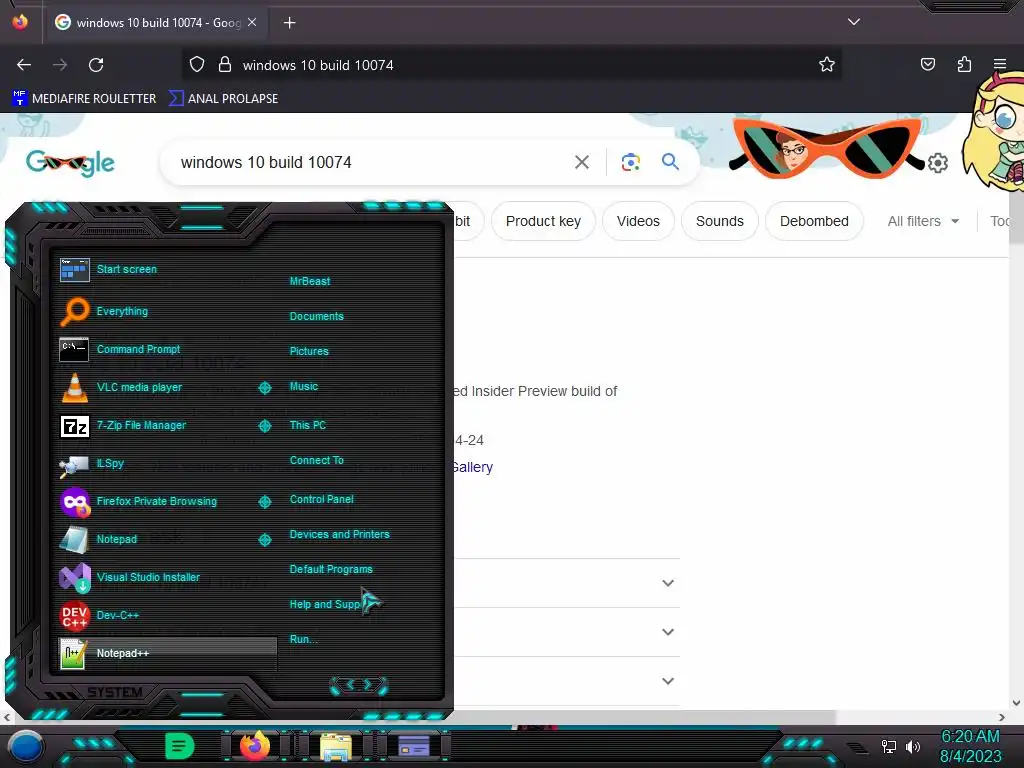Open purple window app on taskbar
This screenshot has height=768, width=1024.
click(414, 746)
